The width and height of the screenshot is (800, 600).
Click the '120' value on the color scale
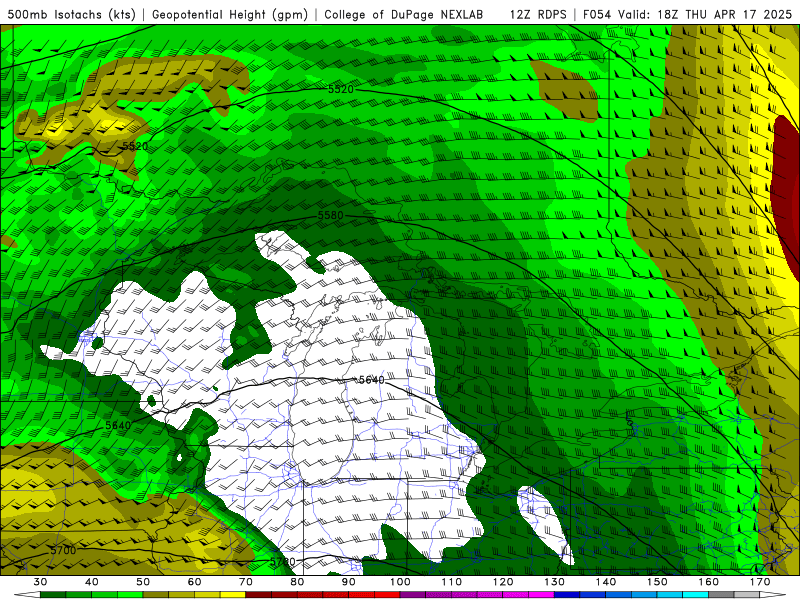(503, 582)
